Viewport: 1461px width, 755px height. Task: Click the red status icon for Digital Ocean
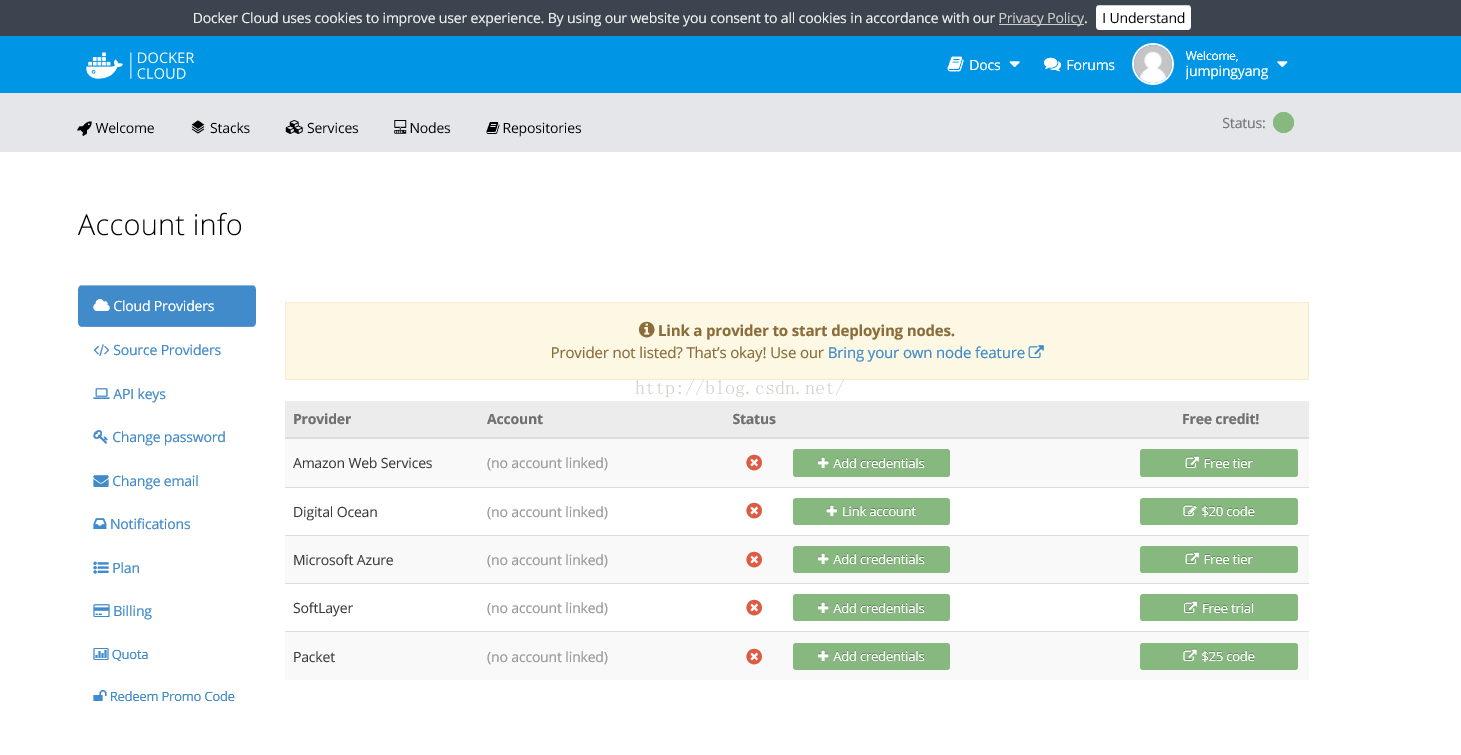click(x=754, y=511)
